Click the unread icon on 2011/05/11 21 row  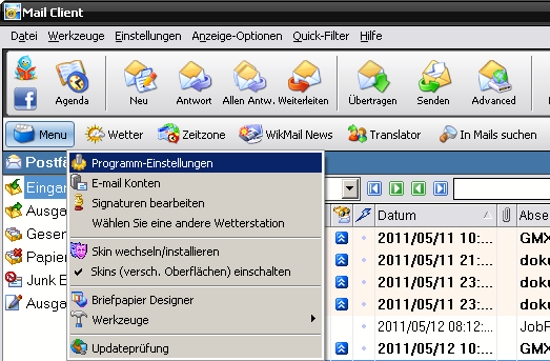341,260
